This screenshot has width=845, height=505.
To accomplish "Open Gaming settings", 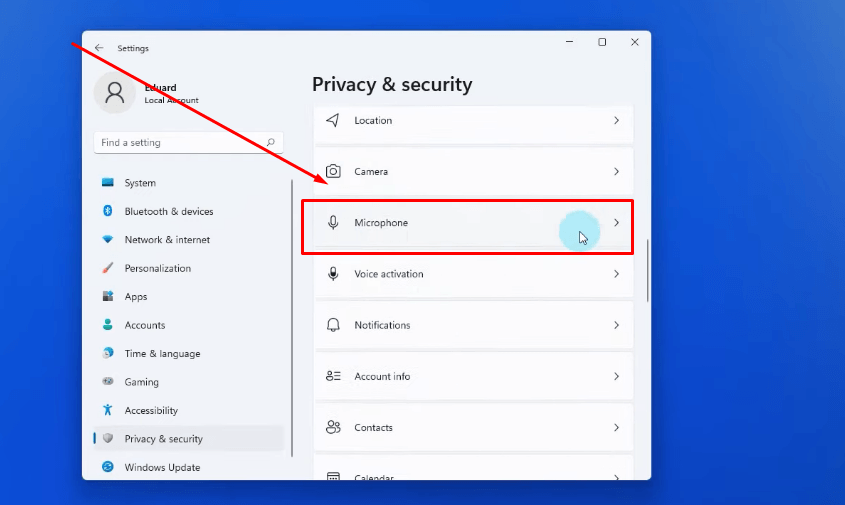I will 189,382.
